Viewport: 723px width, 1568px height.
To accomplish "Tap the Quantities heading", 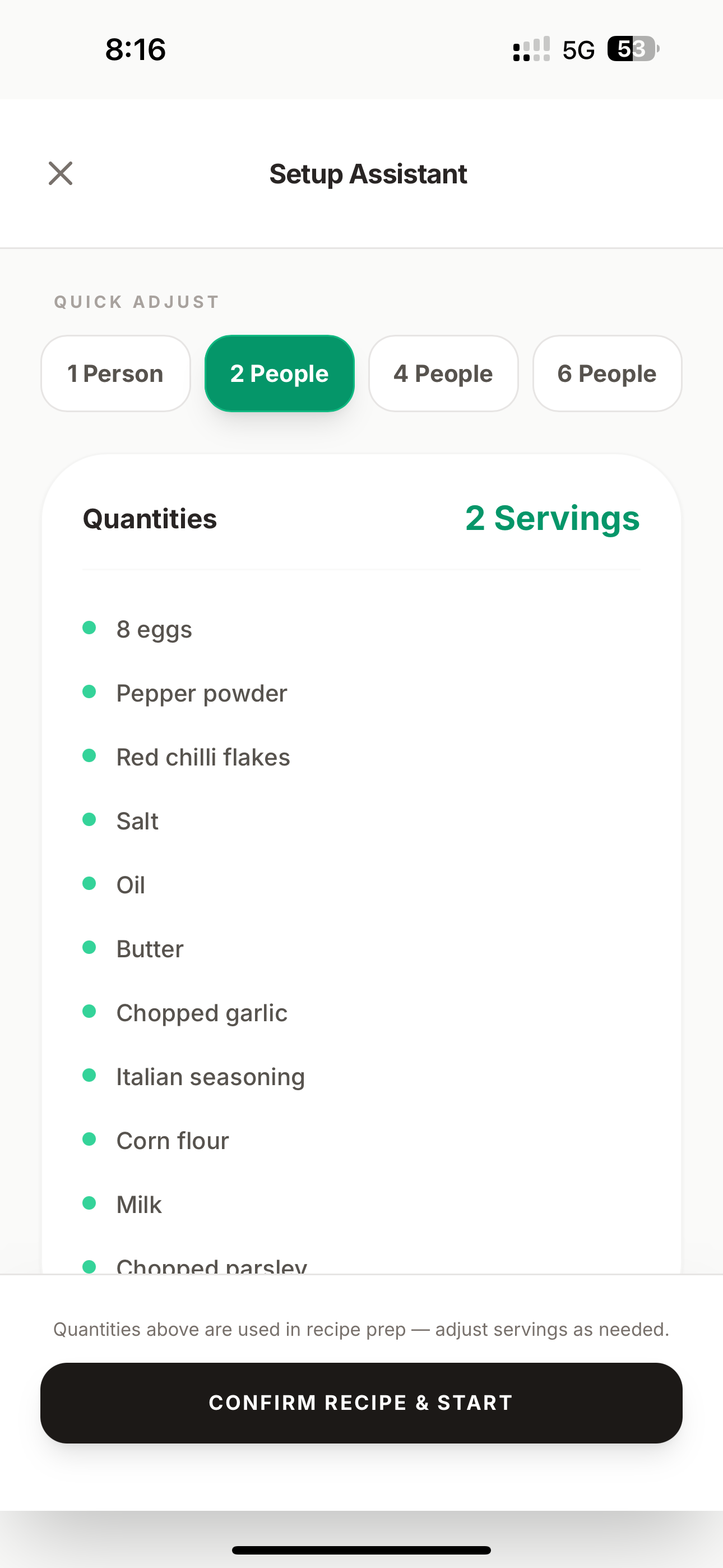I will 150,519.
